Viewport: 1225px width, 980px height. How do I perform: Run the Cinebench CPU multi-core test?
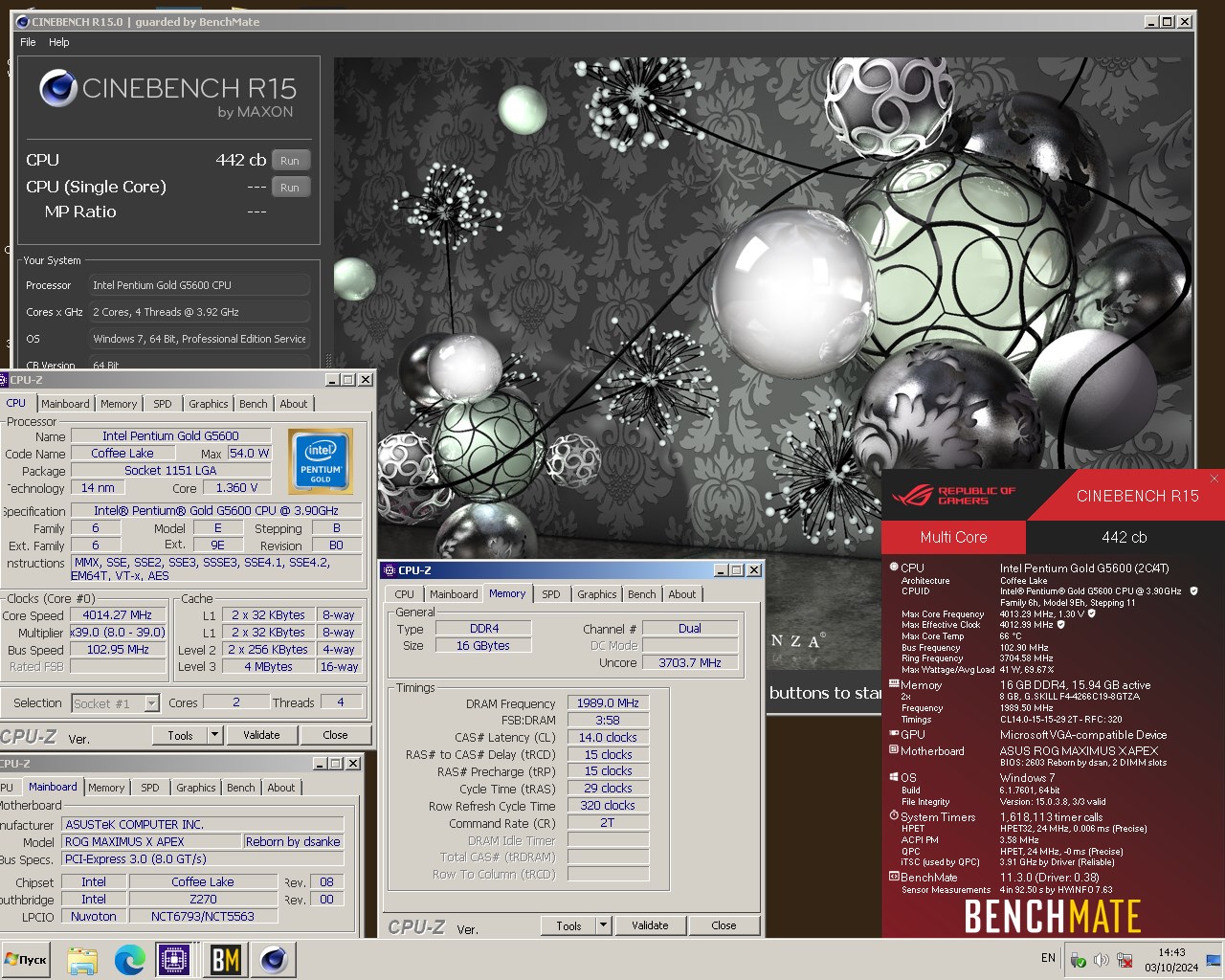290,161
